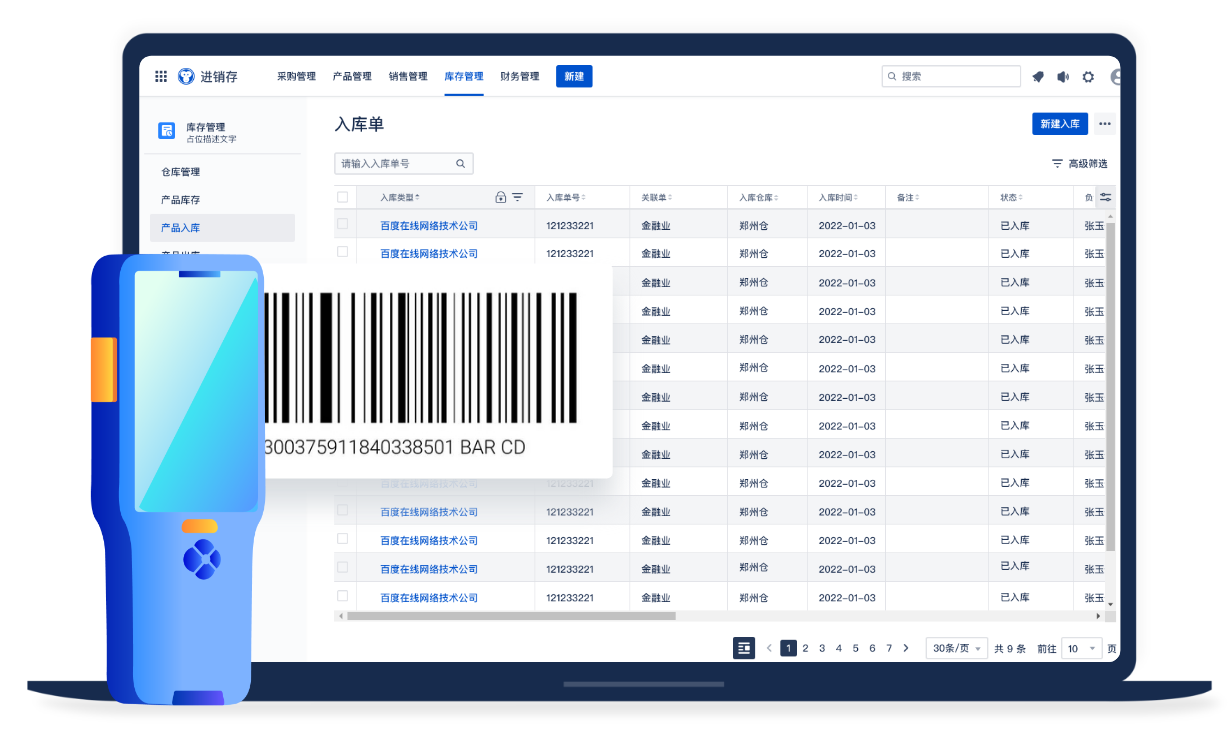Open the notification bell icon
Viewport: 1230px width, 740px height.
coord(1037,76)
